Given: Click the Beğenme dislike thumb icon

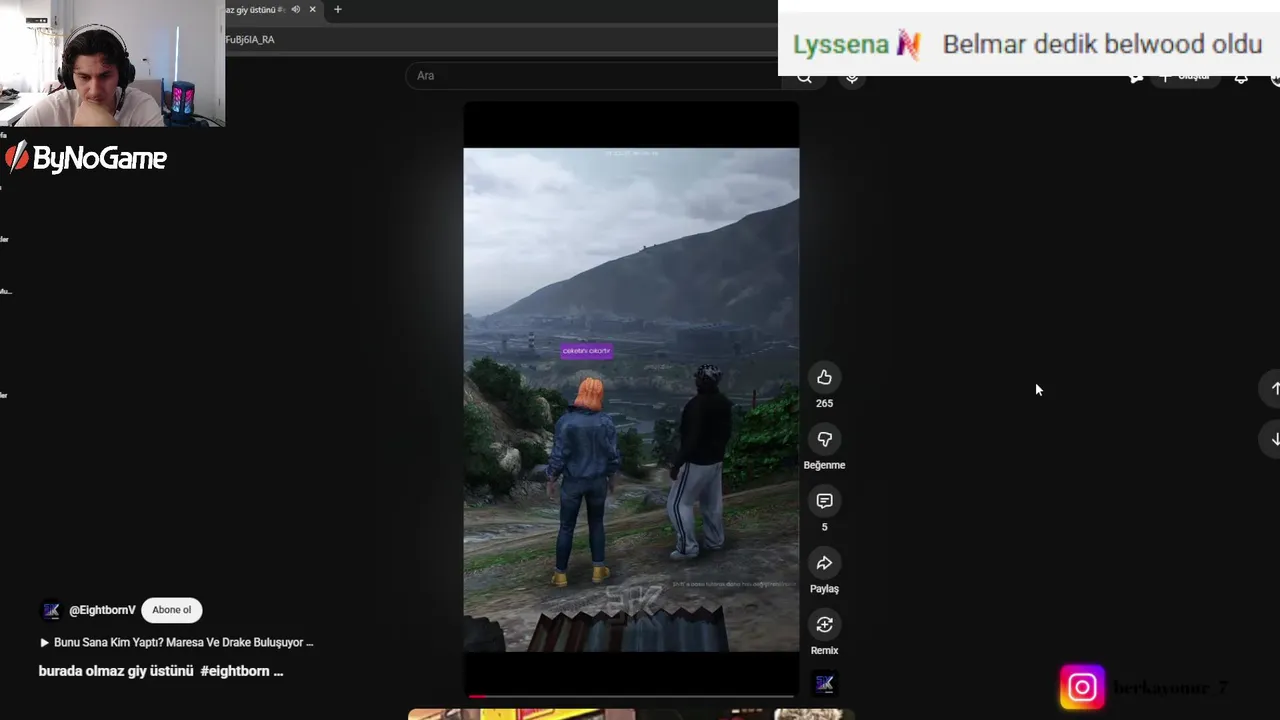Looking at the screenshot, I should point(824,439).
